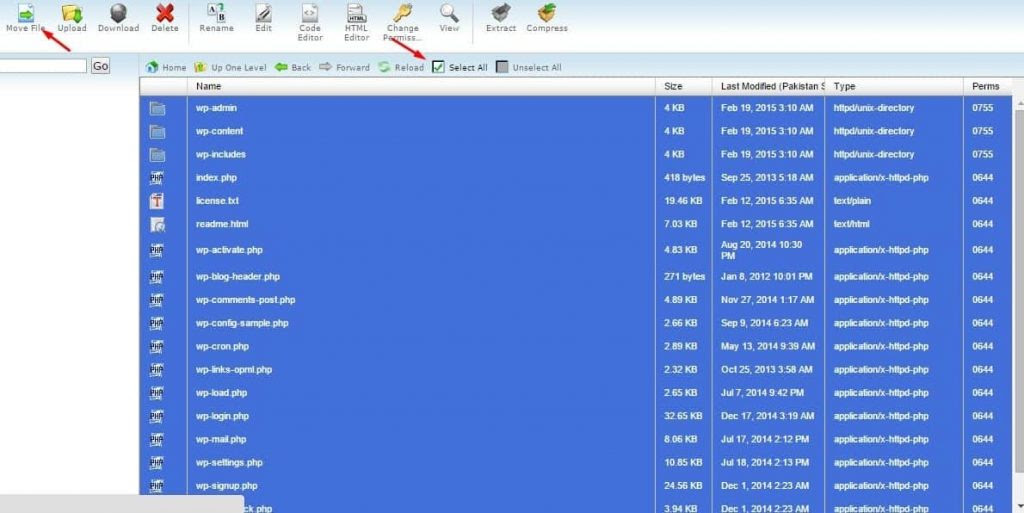Click the Move File toolbar icon
Screen dimensions: 1024x513
coord(26,12)
